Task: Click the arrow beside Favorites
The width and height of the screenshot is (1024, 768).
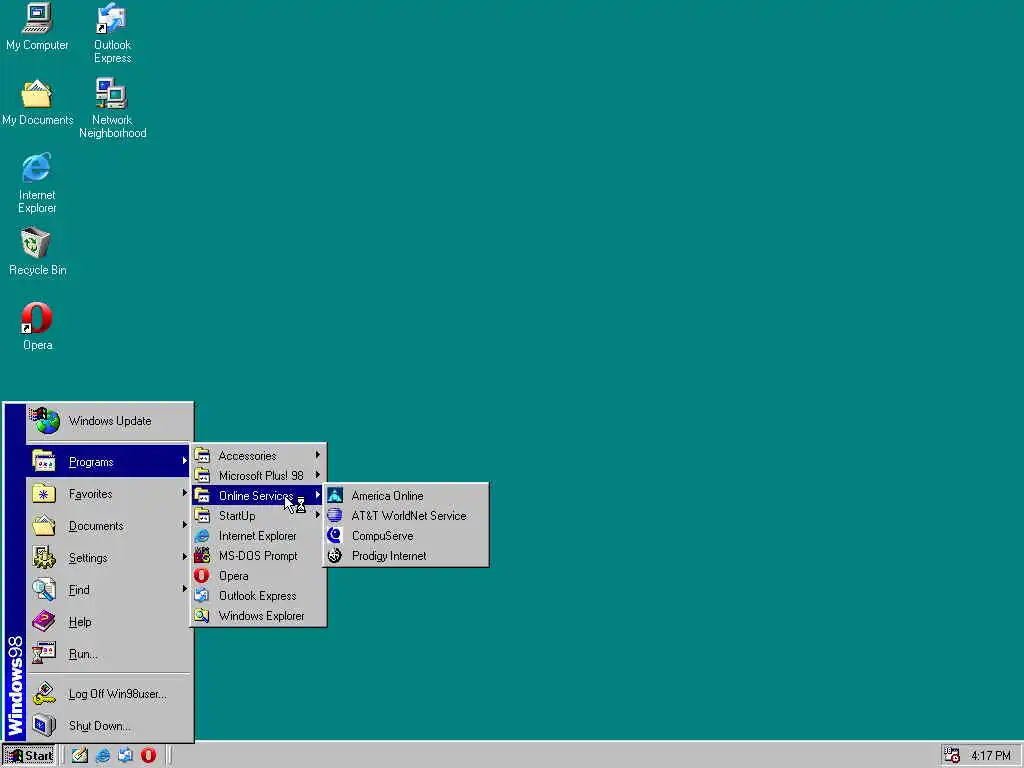Action: point(185,493)
